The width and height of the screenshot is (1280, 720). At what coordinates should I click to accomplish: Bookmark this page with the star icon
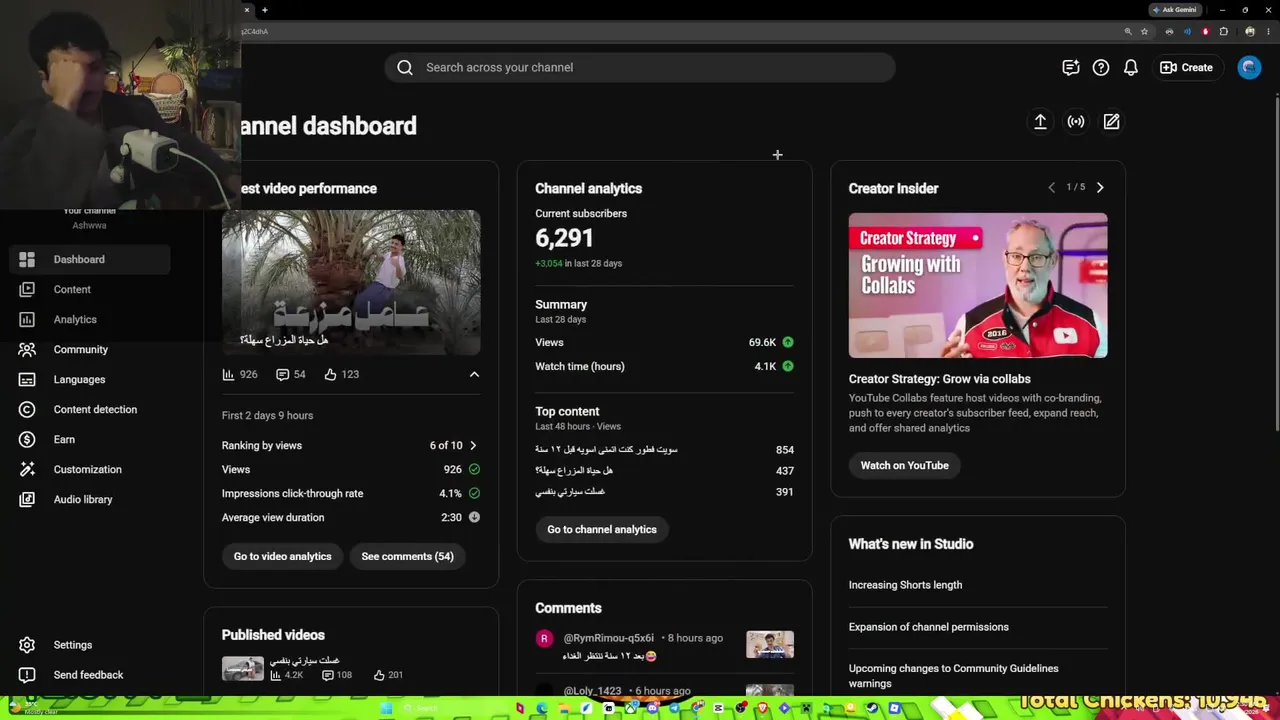[1145, 31]
